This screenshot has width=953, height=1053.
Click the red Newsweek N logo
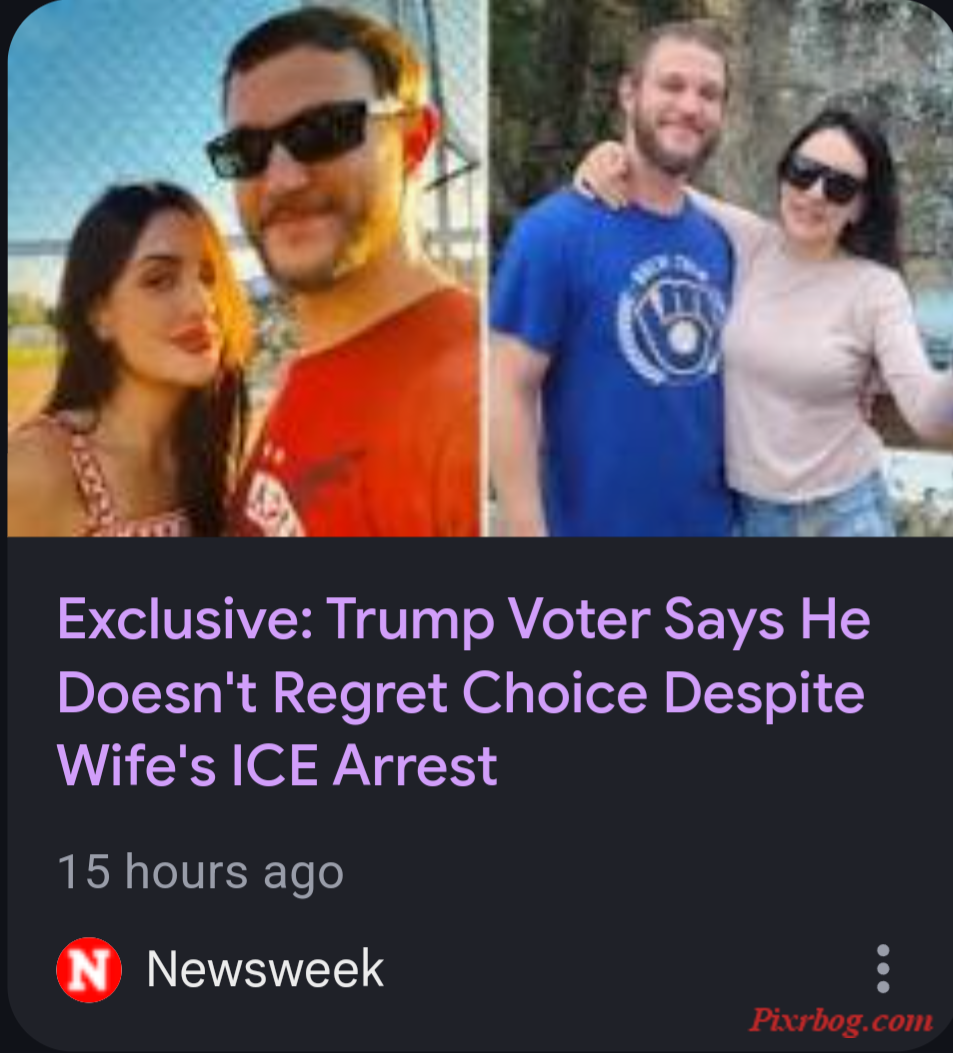(x=89, y=969)
